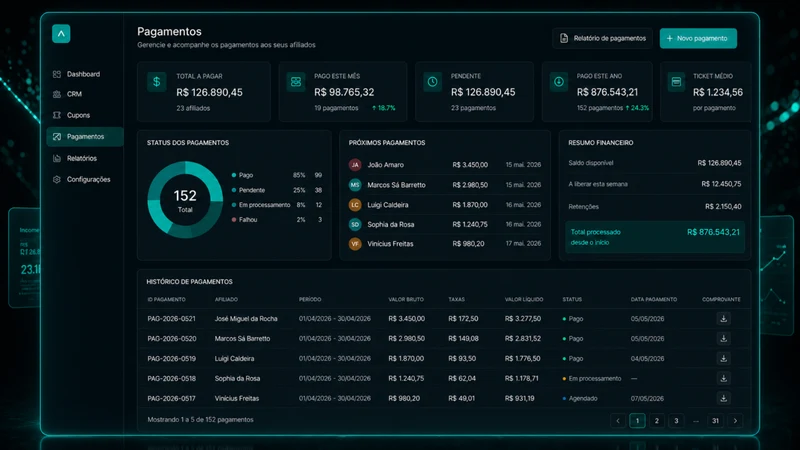
Task: Click the taxas R$ 62,04 cell
Action: (462, 379)
